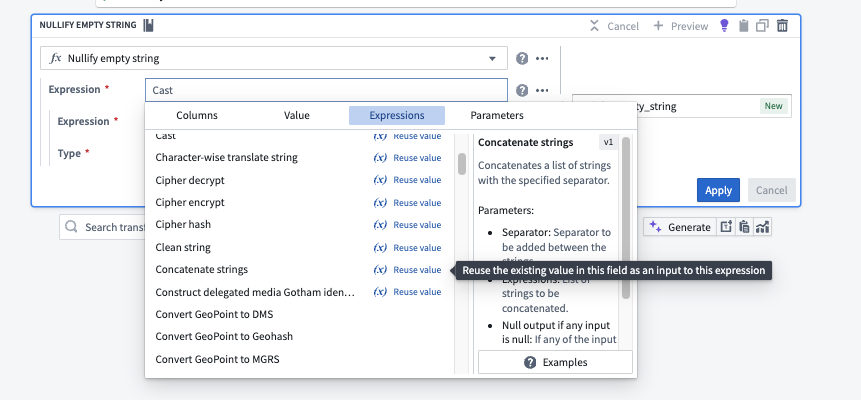Click the v1 version badge
This screenshot has height=400, width=861.
point(608,142)
